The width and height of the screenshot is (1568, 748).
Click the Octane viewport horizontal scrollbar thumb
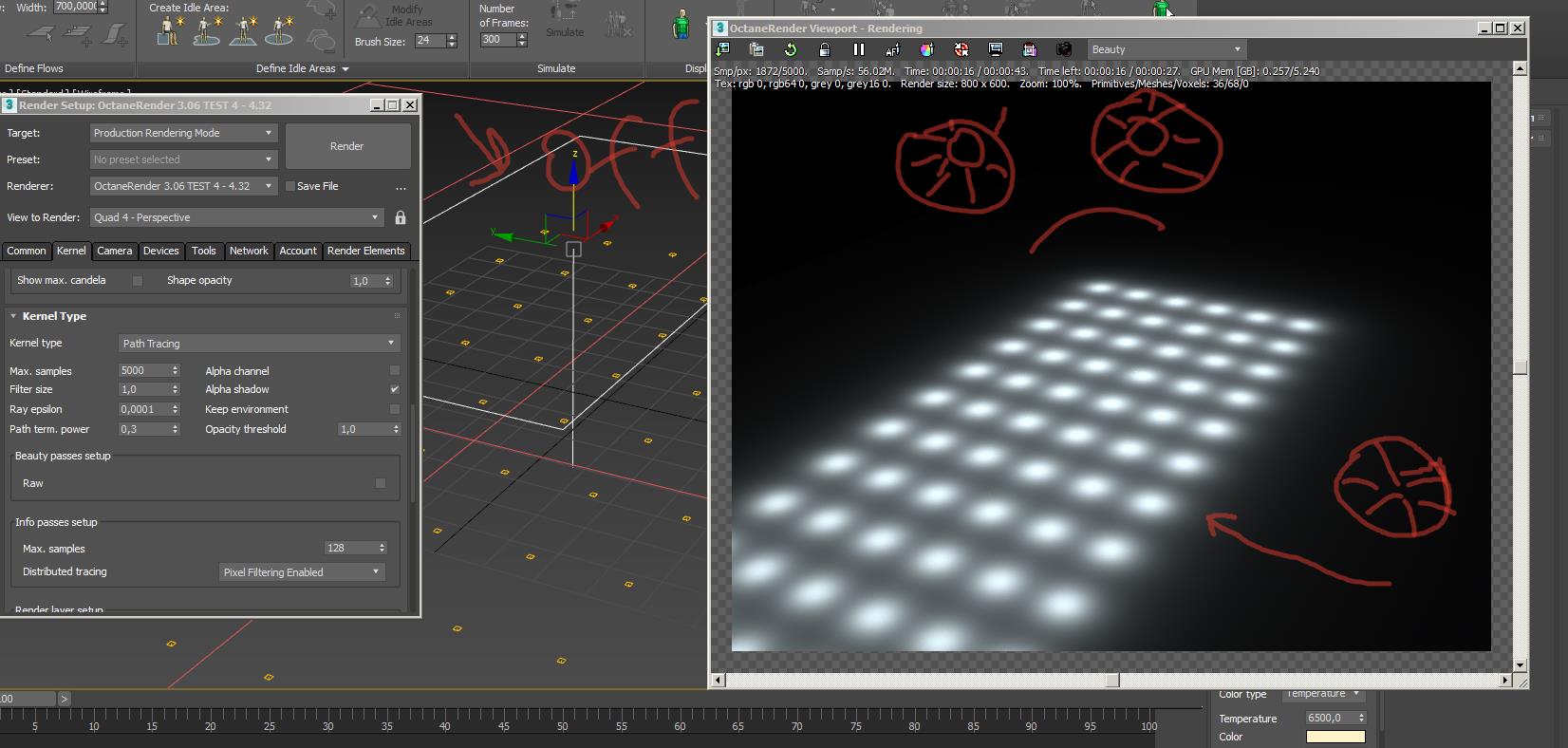[x=1112, y=680]
